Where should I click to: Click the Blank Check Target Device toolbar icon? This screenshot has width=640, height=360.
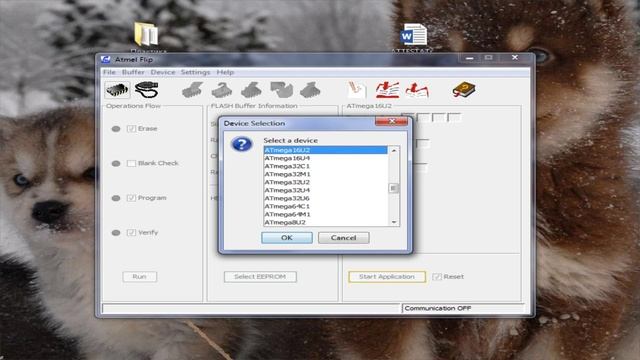[222, 90]
